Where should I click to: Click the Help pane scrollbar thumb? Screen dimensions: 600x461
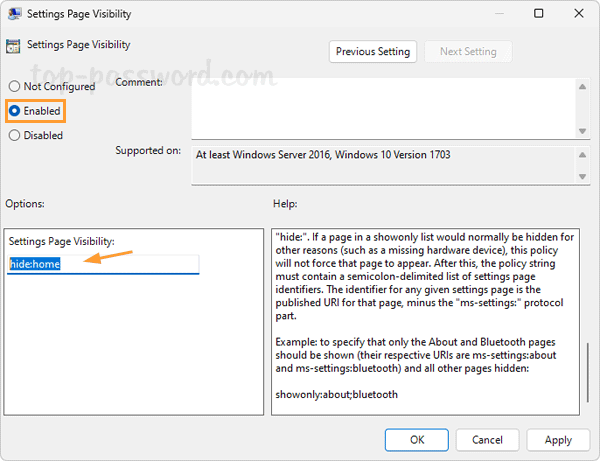587,372
